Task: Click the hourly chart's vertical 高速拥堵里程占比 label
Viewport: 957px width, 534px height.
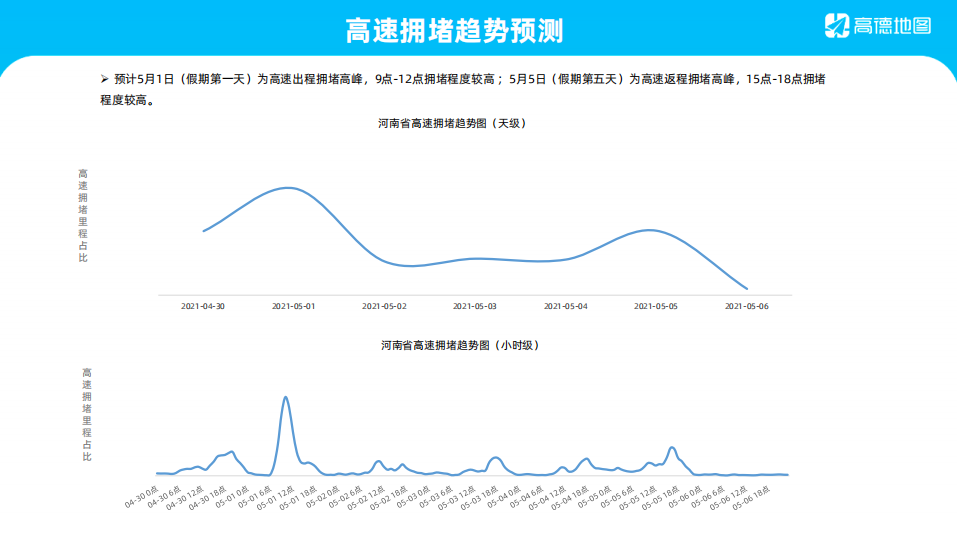Action: point(87,414)
